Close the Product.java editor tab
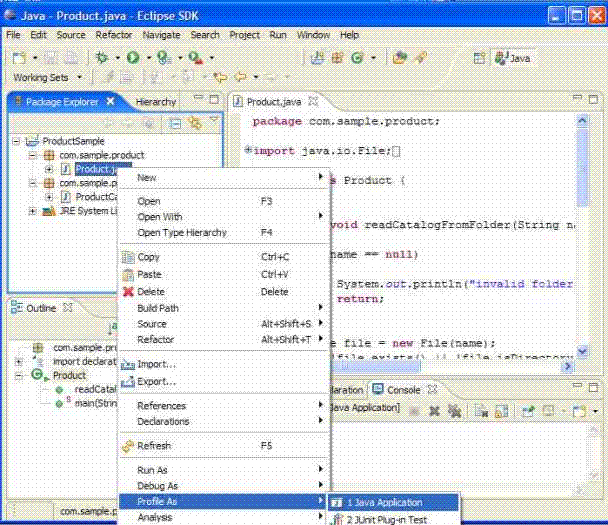This screenshot has height=525, width=608. pos(312,101)
